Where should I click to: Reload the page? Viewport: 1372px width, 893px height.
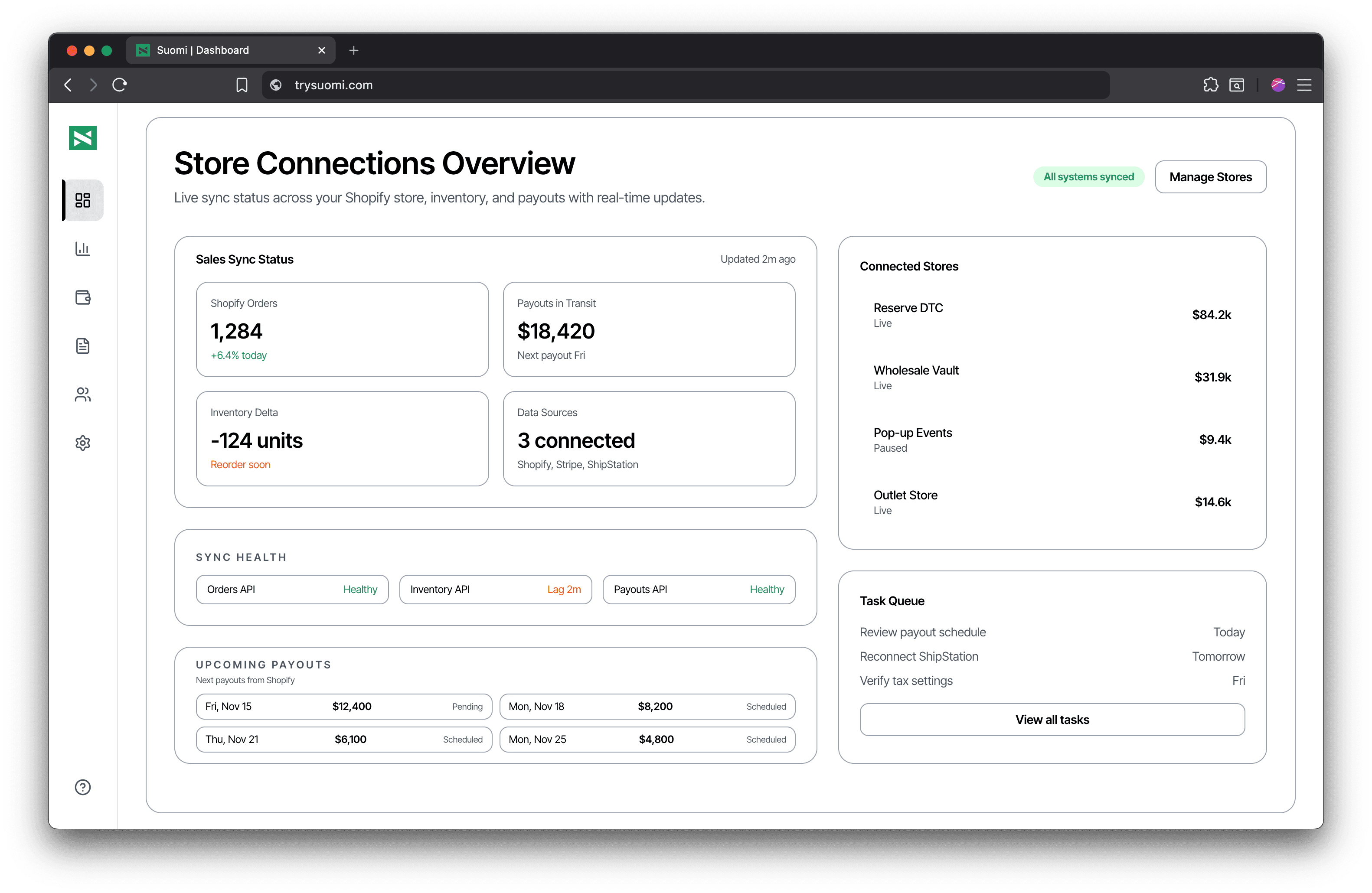click(119, 85)
